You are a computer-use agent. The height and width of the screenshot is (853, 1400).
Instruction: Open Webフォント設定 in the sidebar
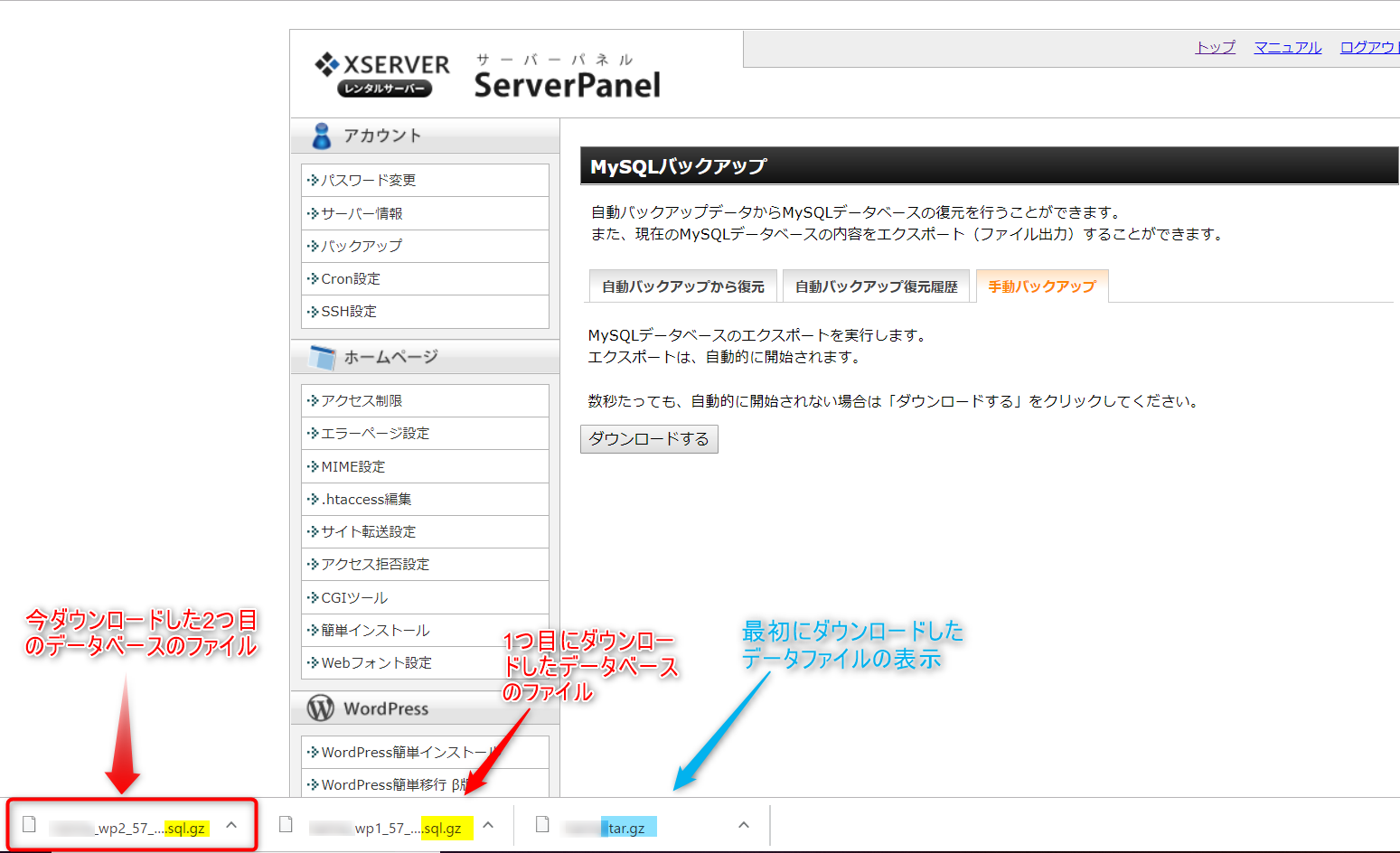click(425, 662)
